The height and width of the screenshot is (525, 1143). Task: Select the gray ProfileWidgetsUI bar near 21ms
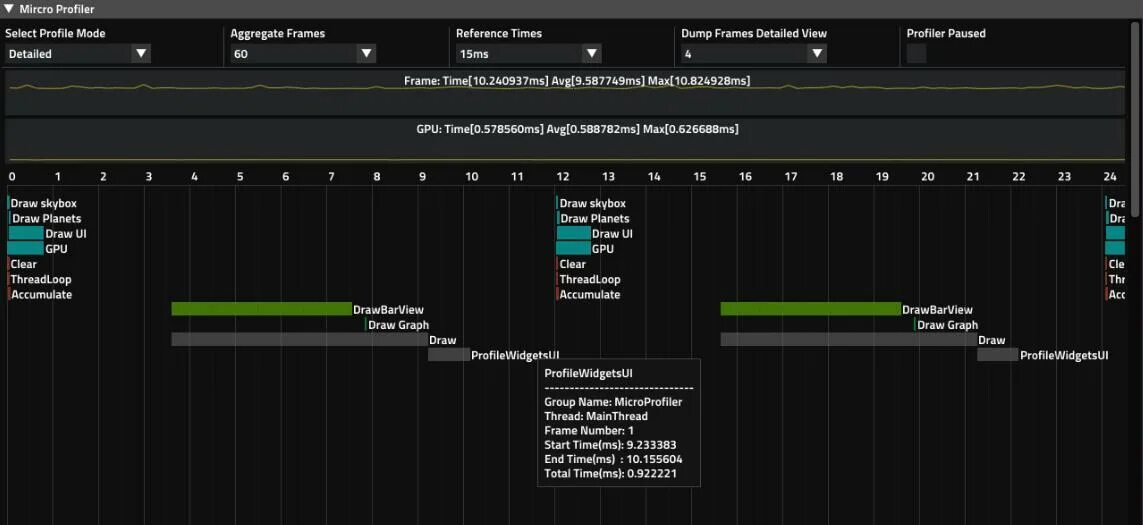998,355
